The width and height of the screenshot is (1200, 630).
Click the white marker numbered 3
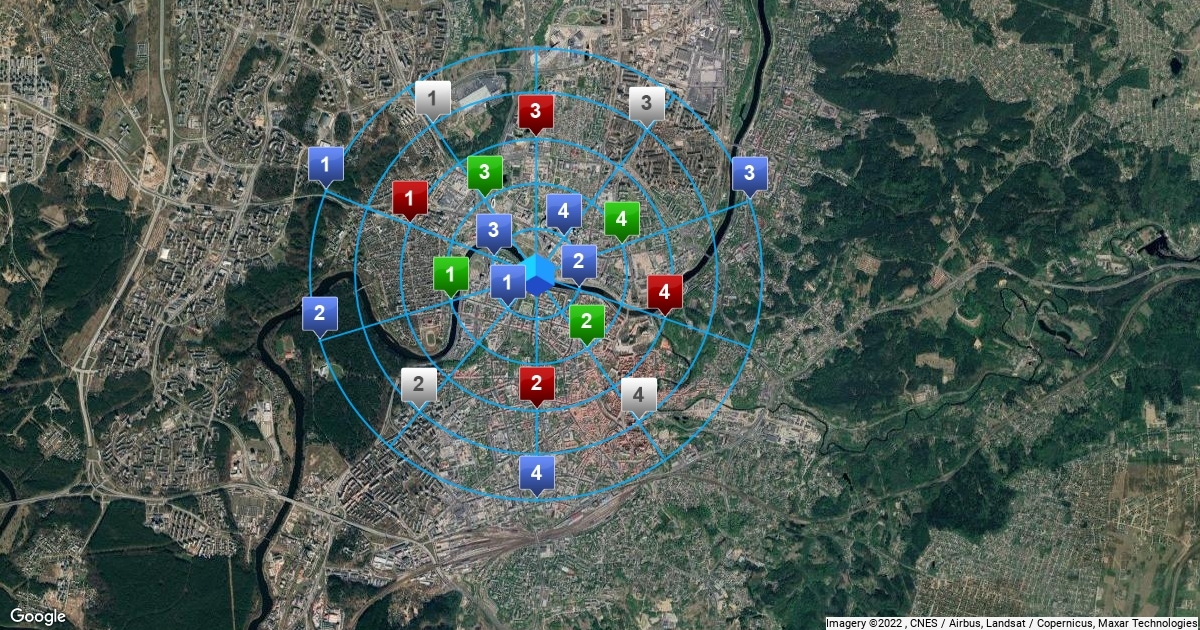click(x=647, y=102)
